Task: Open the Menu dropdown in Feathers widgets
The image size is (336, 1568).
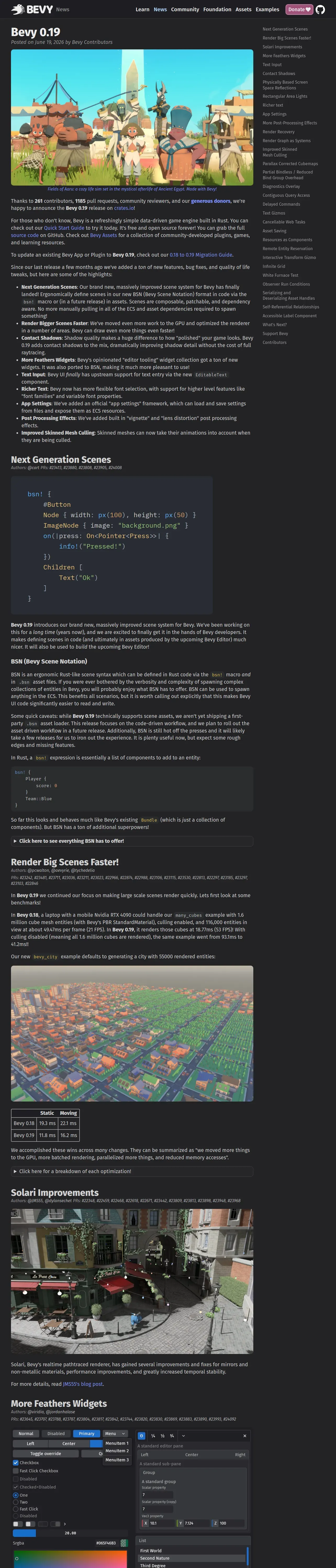Action: click(x=115, y=1433)
